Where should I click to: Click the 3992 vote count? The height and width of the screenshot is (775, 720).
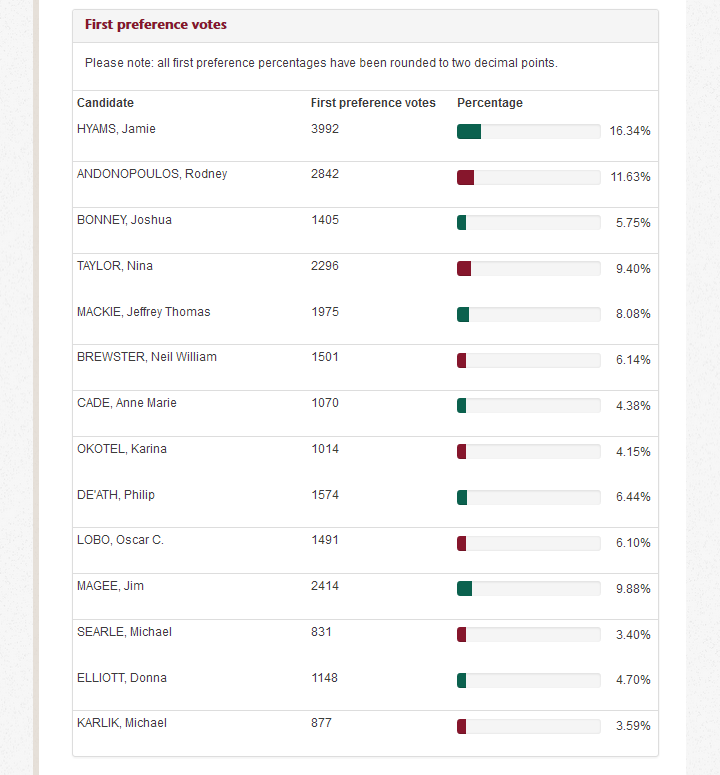pyautogui.click(x=325, y=129)
